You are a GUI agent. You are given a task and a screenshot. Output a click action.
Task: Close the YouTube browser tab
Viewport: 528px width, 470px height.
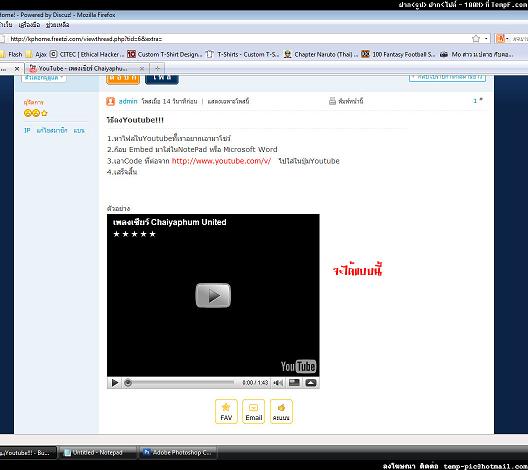click(x=142, y=68)
